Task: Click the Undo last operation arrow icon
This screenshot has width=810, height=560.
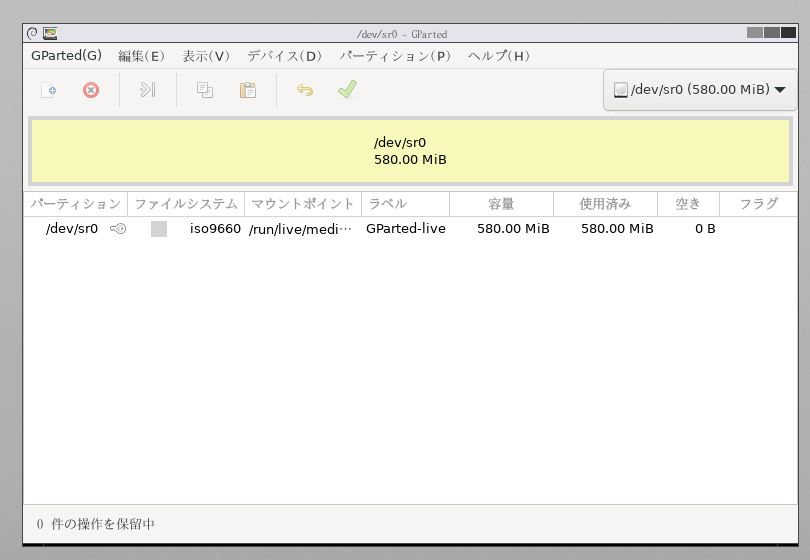Action: point(305,90)
